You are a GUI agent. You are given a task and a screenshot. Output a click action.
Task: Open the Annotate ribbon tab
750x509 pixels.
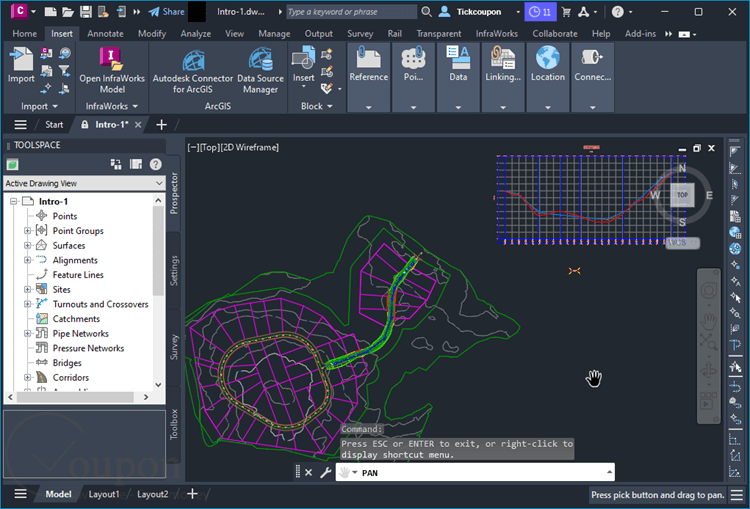(105, 33)
